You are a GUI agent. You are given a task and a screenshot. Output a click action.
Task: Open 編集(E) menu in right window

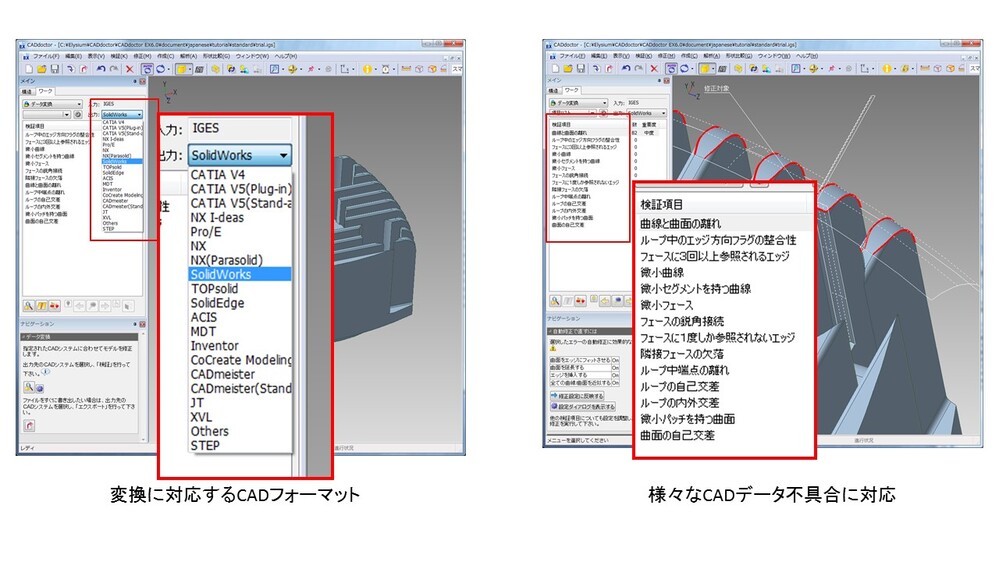click(x=599, y=56)
